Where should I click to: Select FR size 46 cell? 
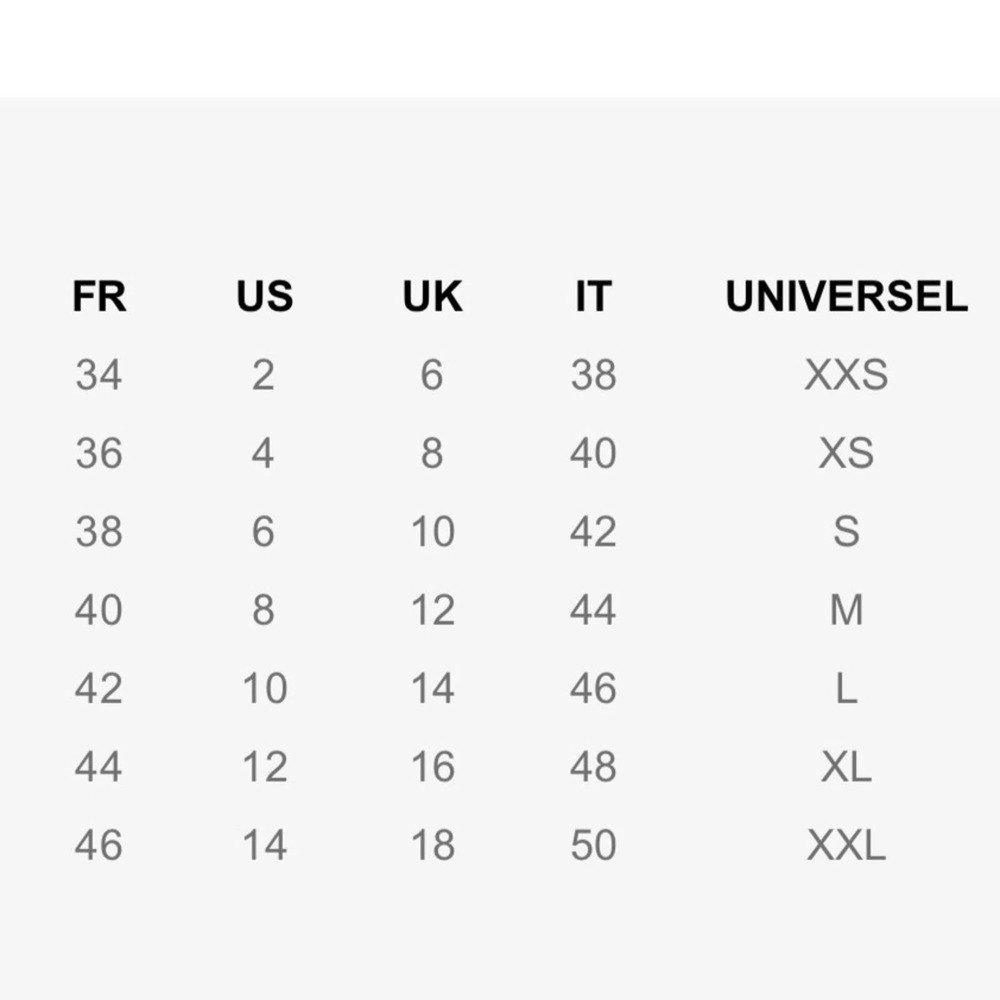pyautogui.click(x=99, y=845)
